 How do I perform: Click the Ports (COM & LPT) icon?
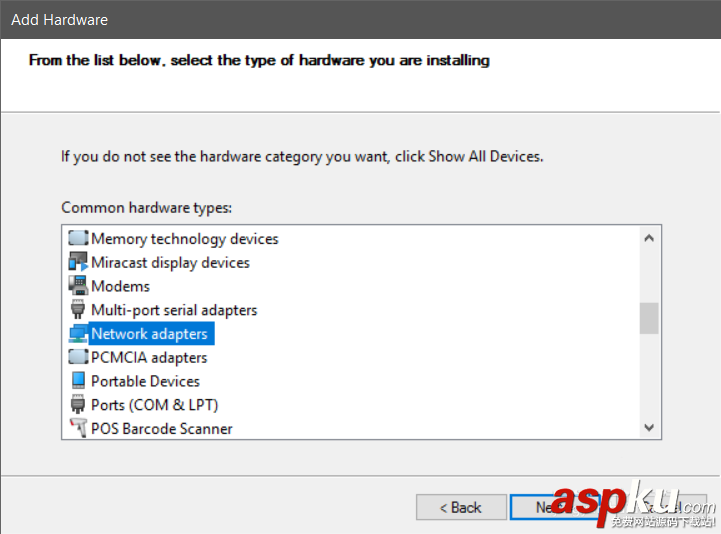coord(78,405)
